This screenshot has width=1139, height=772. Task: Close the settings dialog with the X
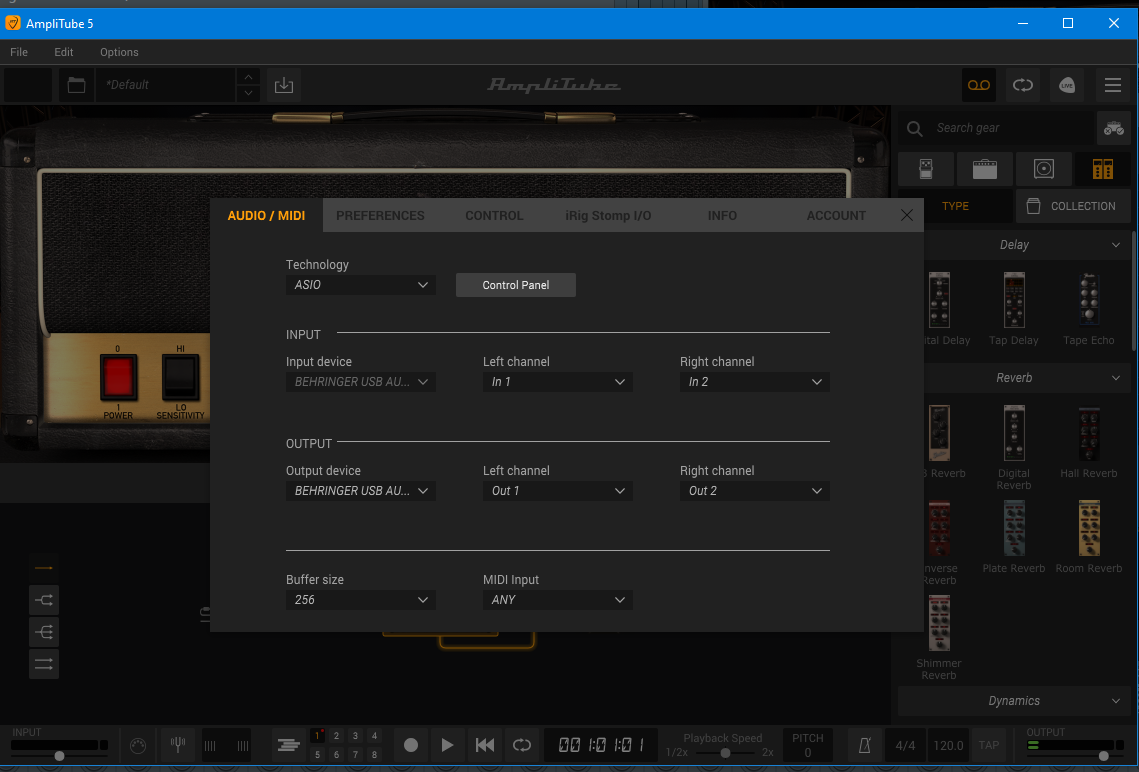click(x=907, y=215)
